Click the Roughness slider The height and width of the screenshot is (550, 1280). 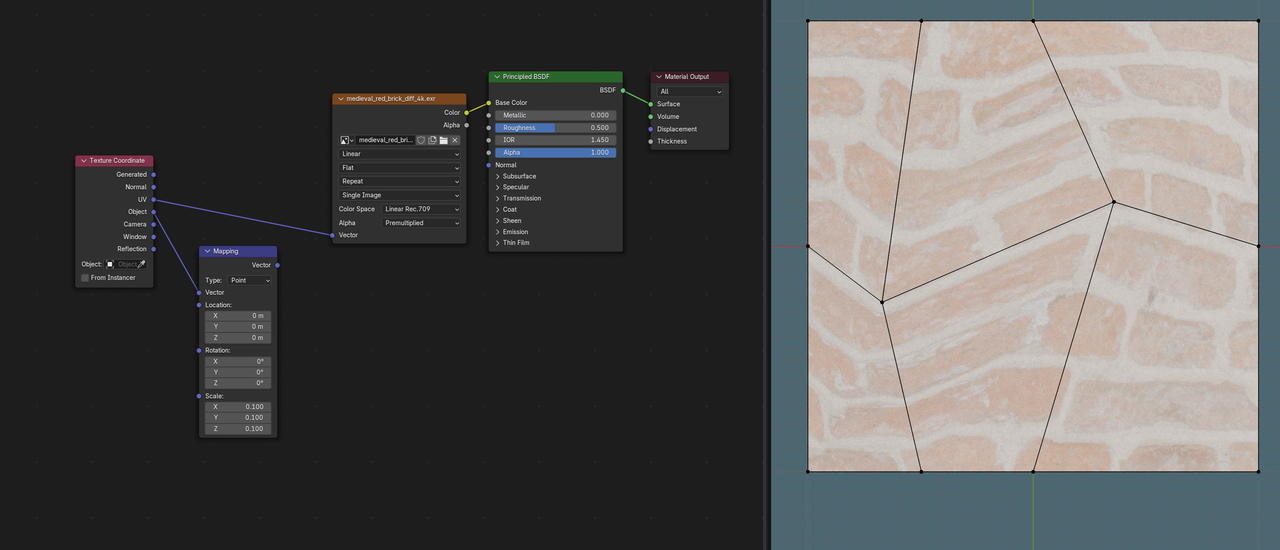[555, 128]
